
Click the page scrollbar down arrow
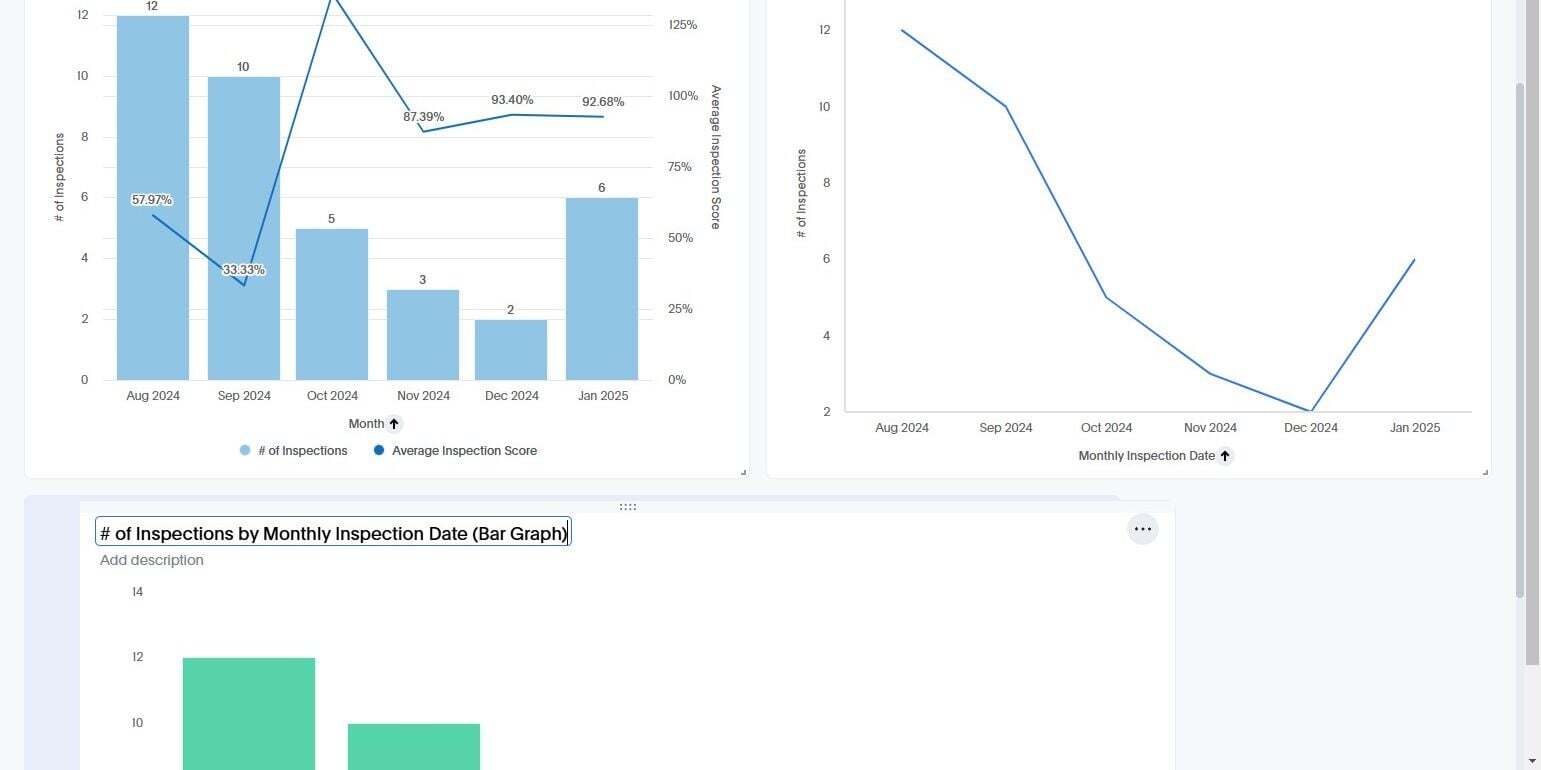[x=1533, y=761]
